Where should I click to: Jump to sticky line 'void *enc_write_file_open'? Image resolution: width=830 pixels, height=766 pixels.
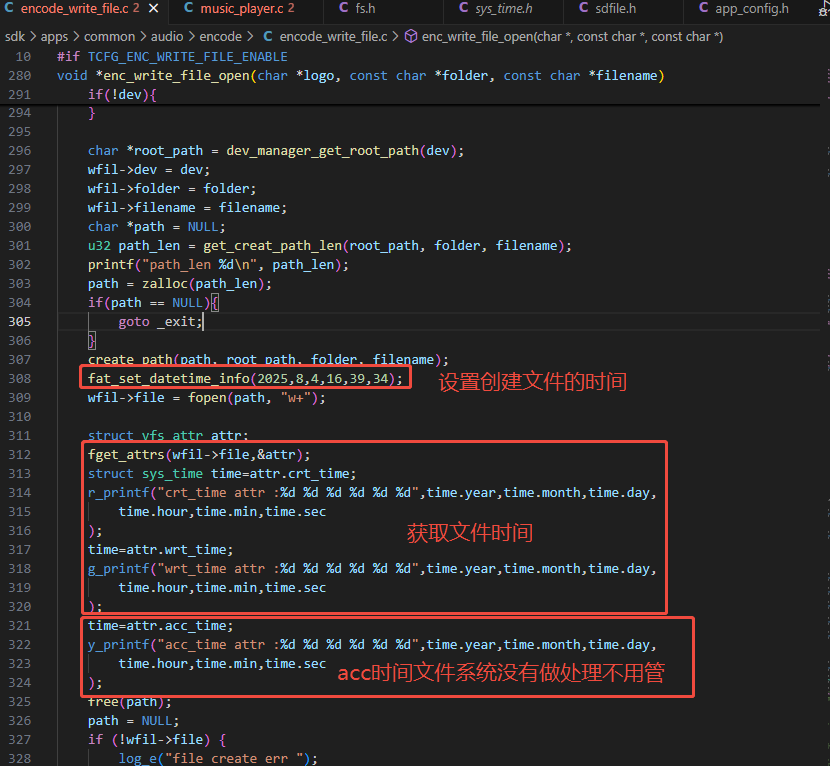tap(360, 76)
